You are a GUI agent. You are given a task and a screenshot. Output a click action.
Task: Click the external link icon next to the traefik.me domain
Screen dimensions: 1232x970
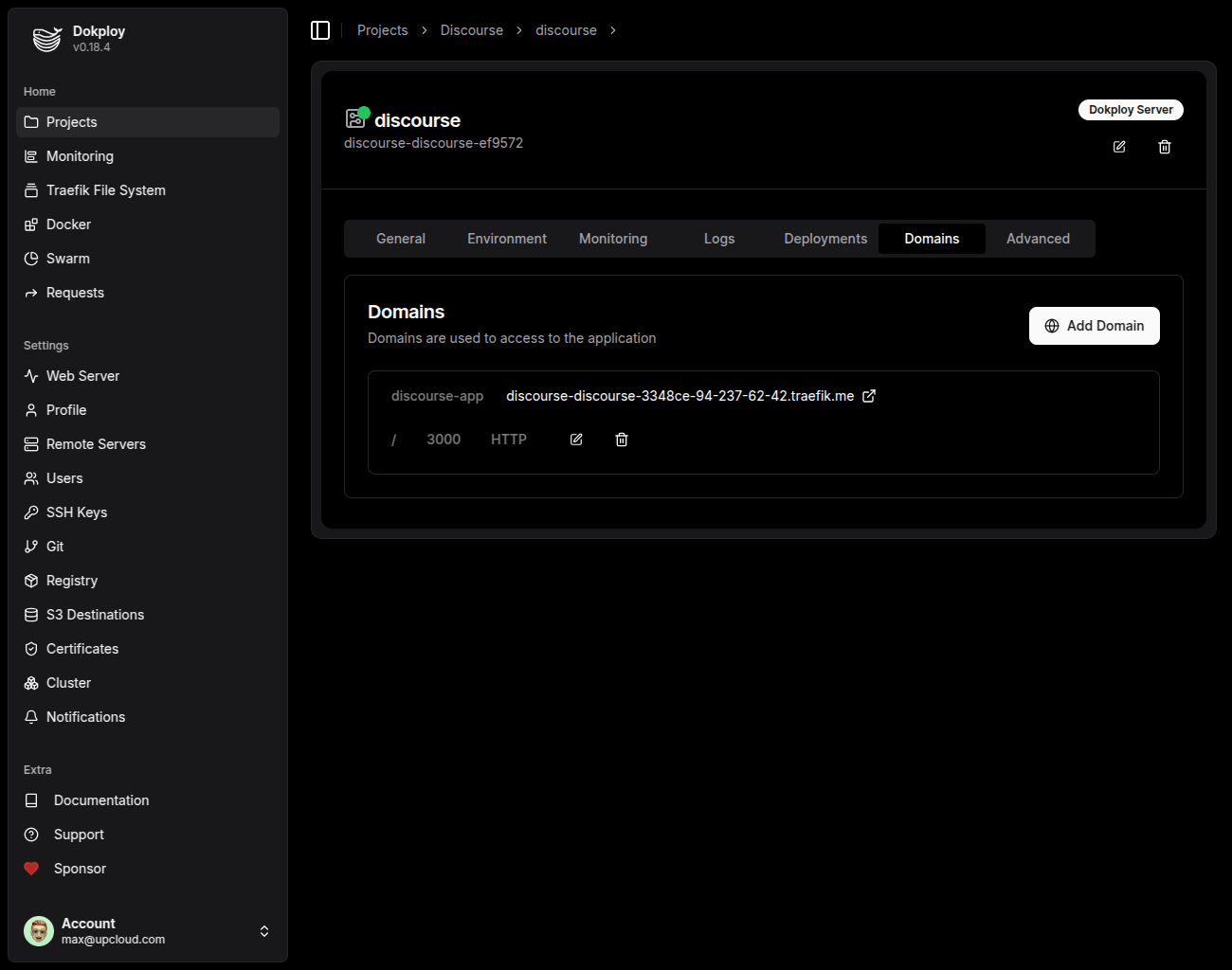[x=869, y=396]
